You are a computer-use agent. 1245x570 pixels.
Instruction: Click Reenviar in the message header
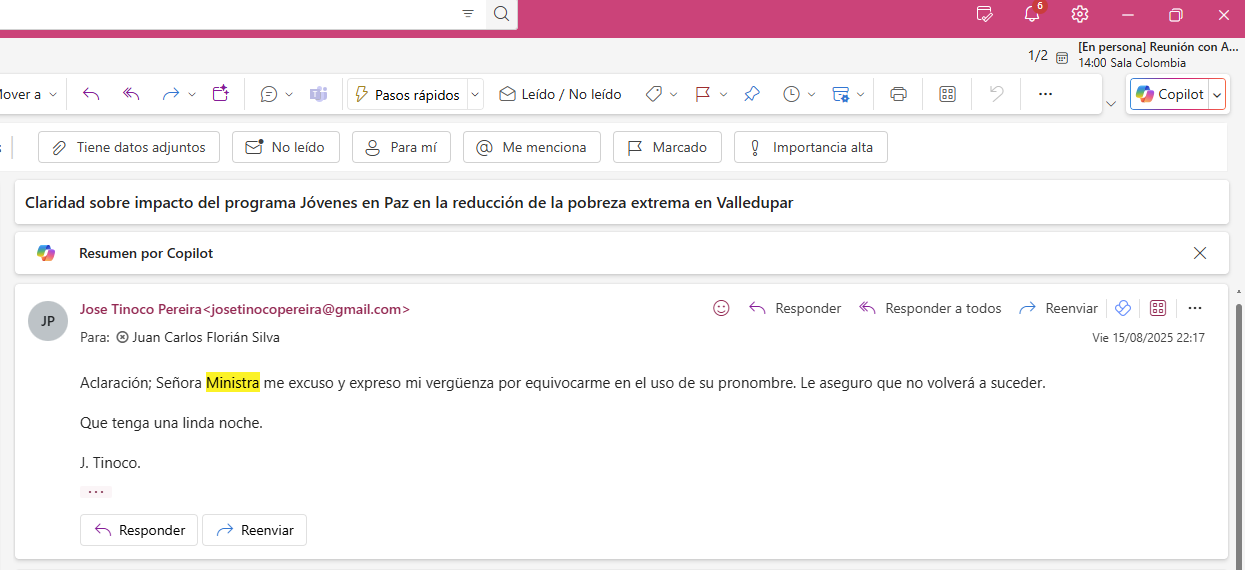1058,308
